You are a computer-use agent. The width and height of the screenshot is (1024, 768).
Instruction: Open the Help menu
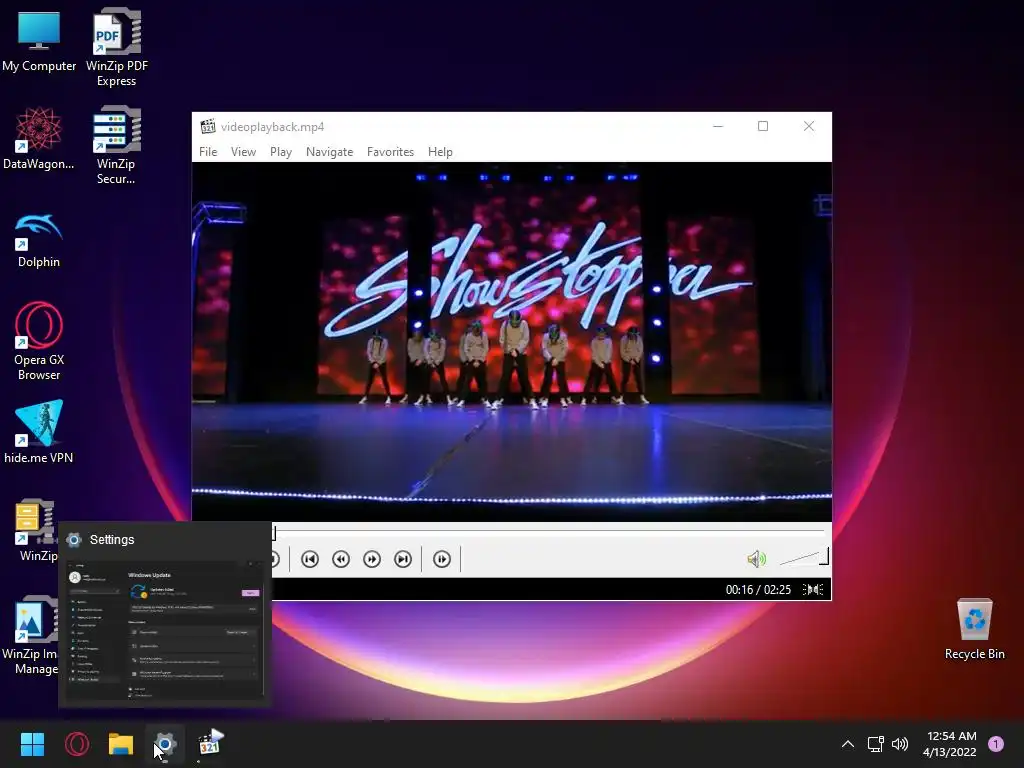coord(440,152)
